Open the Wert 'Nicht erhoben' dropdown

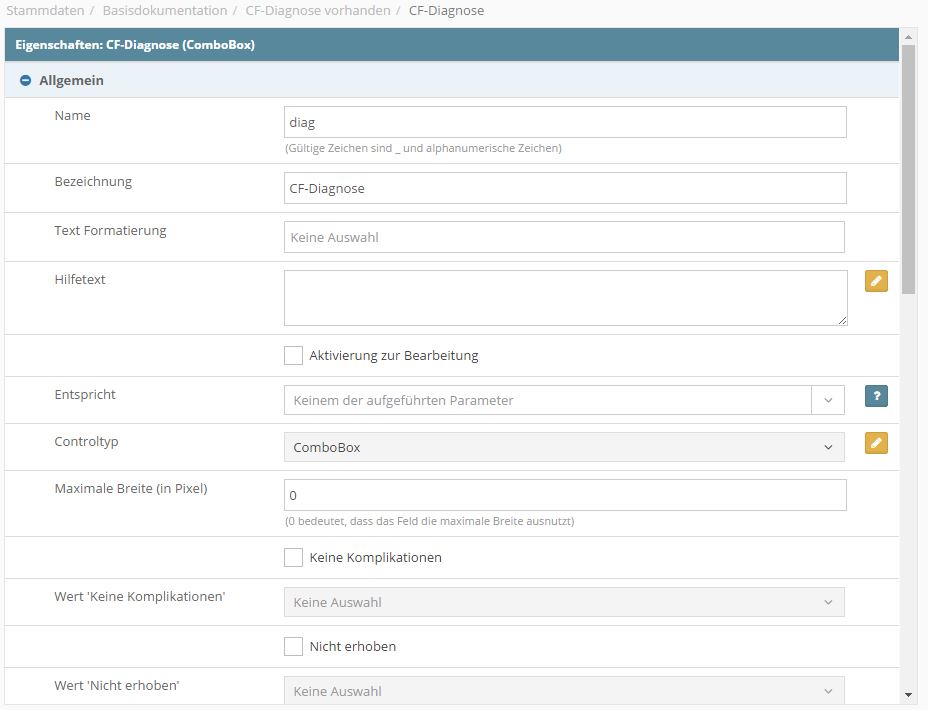click(564, 691)
